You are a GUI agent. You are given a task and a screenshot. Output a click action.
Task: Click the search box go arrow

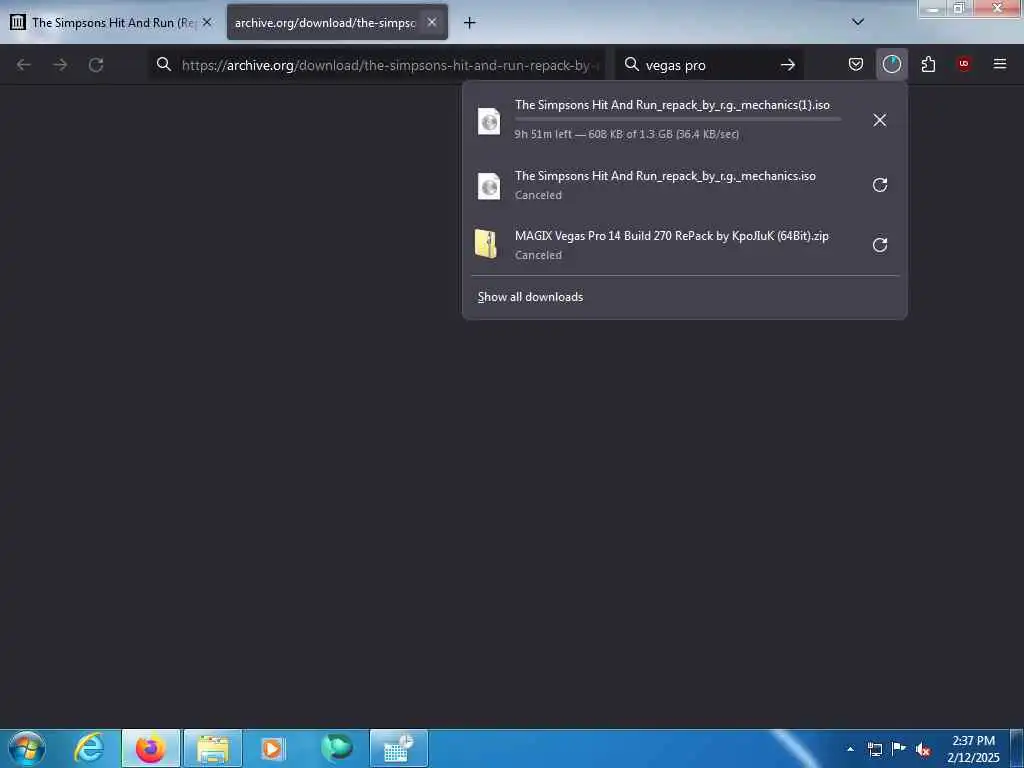(788, 65)
